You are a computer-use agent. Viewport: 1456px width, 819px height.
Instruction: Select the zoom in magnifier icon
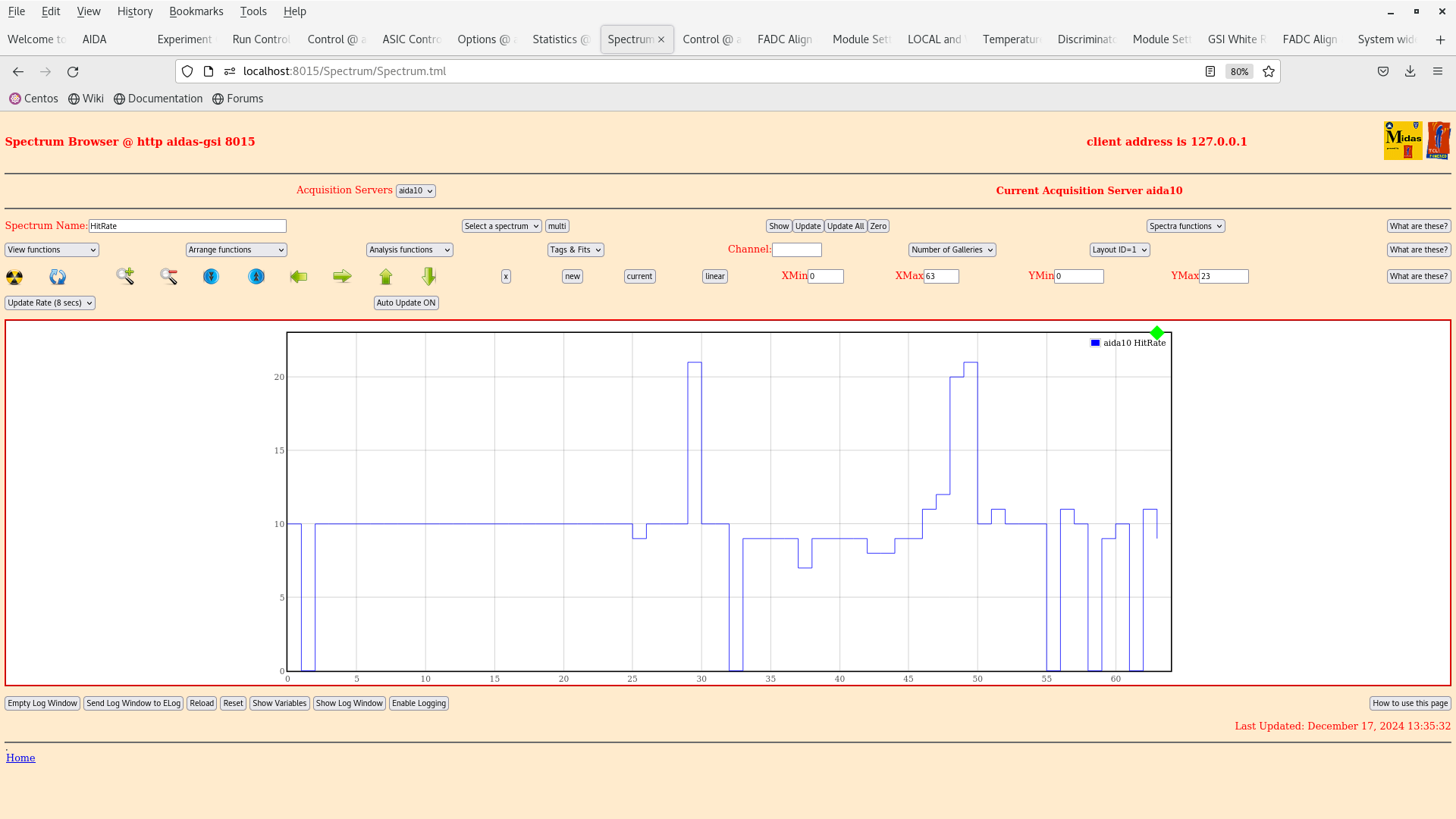(125, 276)
